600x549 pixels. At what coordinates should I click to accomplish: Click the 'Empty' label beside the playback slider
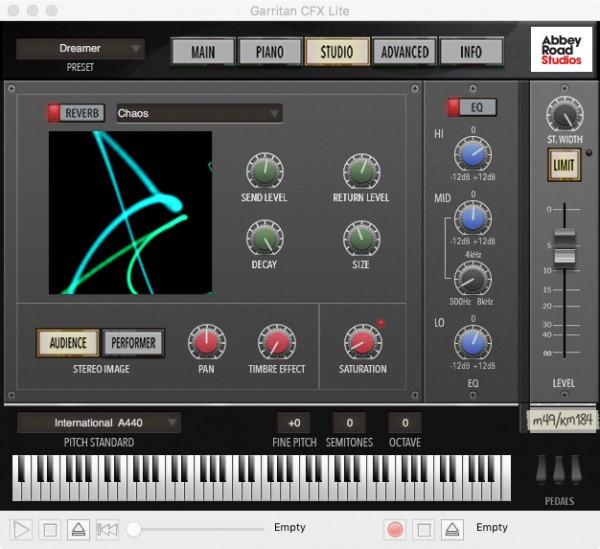[x=290, y=527]
